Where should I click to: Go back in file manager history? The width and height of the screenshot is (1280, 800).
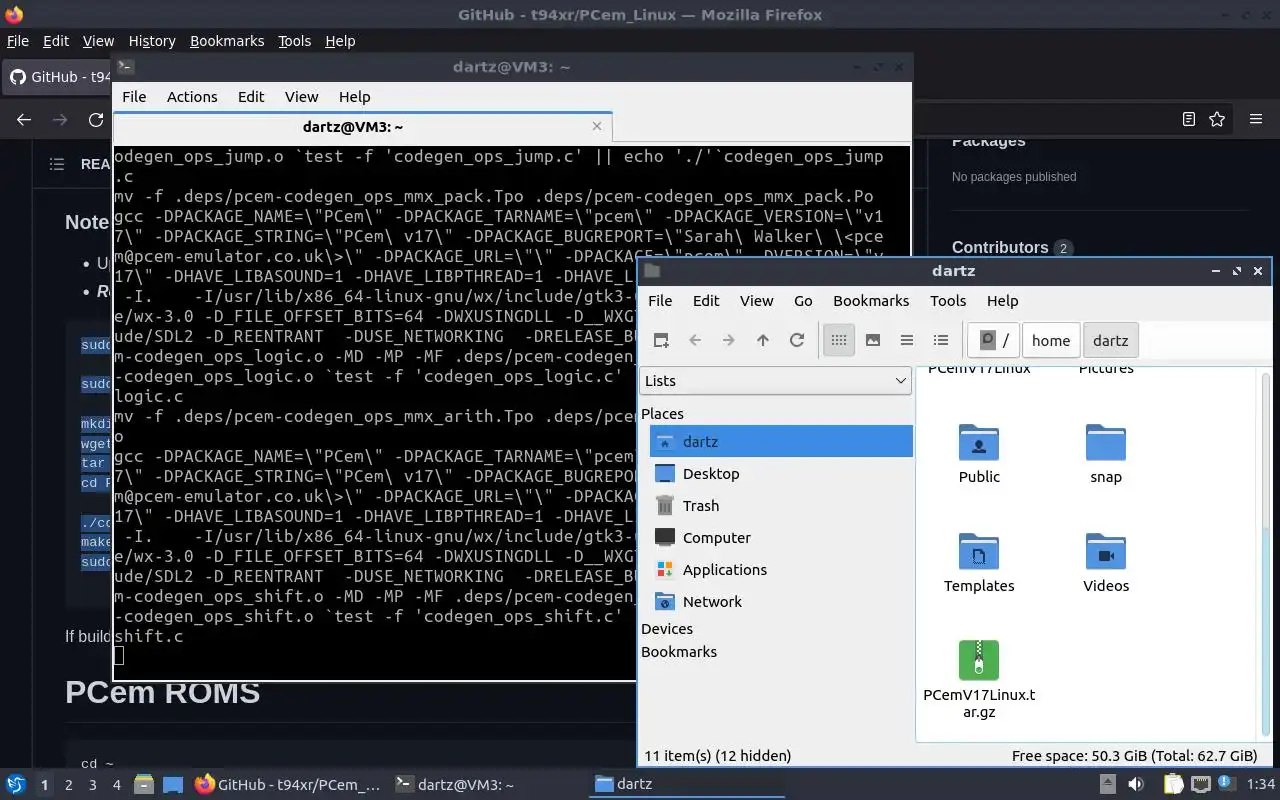695,340
